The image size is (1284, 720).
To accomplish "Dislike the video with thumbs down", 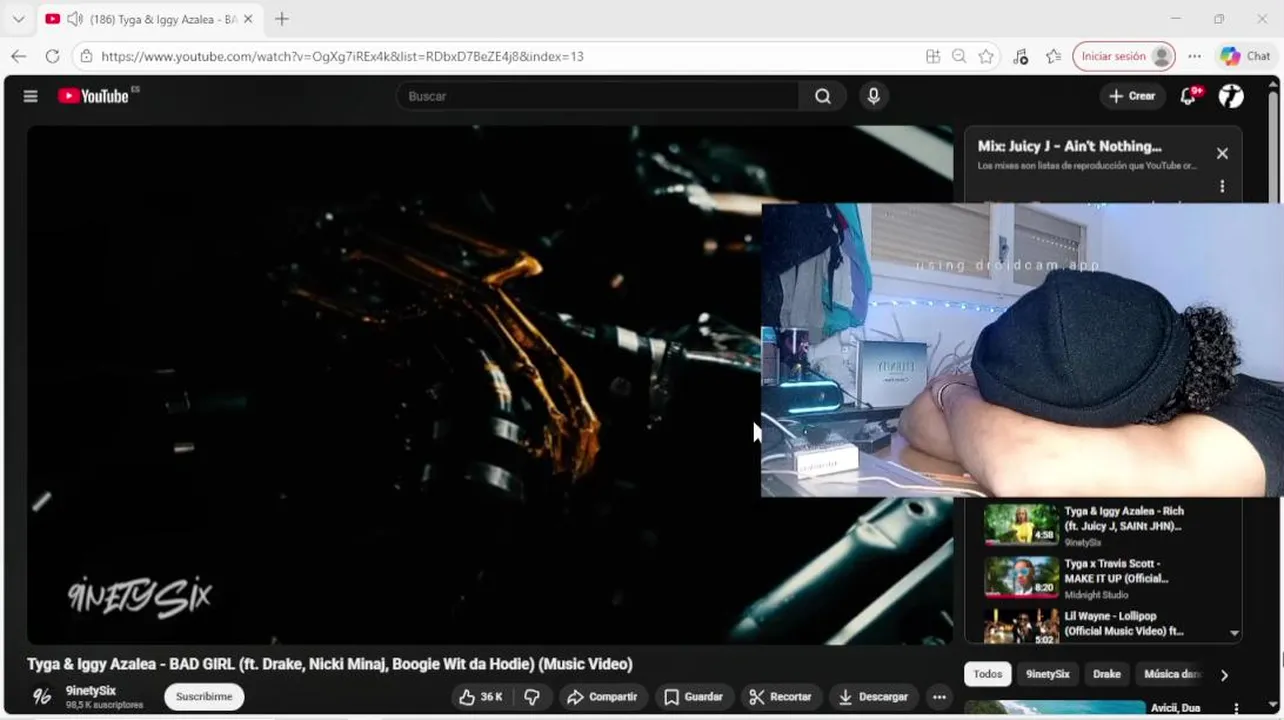I will (x=532, y=697).
